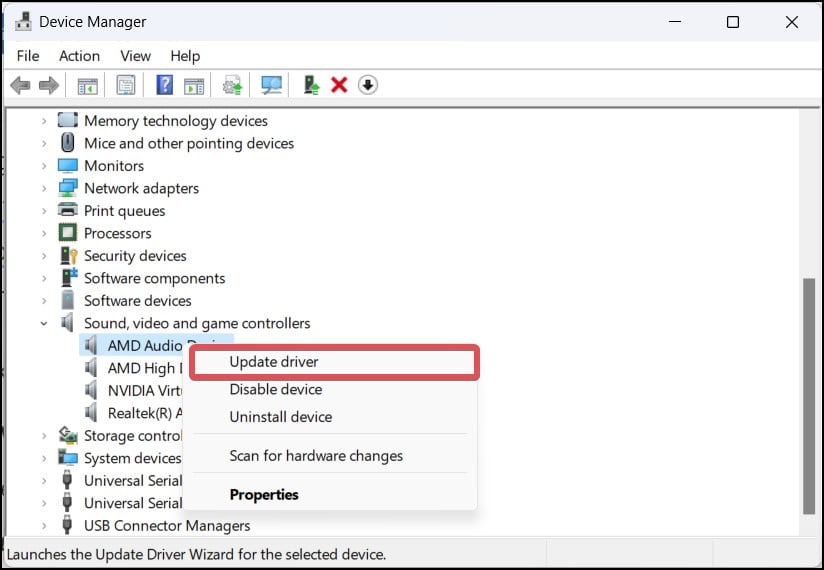The image size is (824, 570).
Task: Expand the Processors node
Action: click(x=44, y=233)
